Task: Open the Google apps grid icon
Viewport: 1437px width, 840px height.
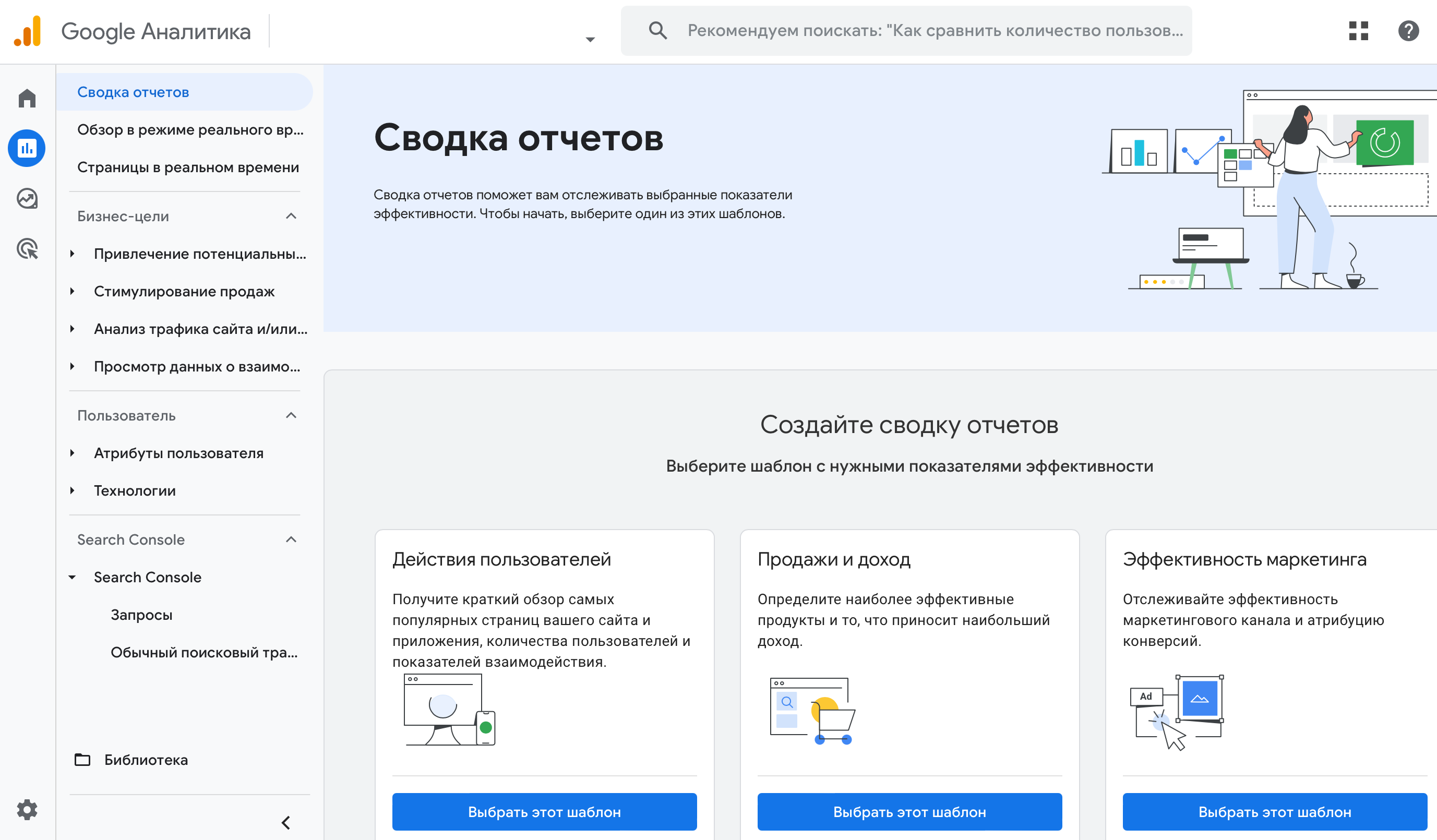Action: click(1358, 31)
